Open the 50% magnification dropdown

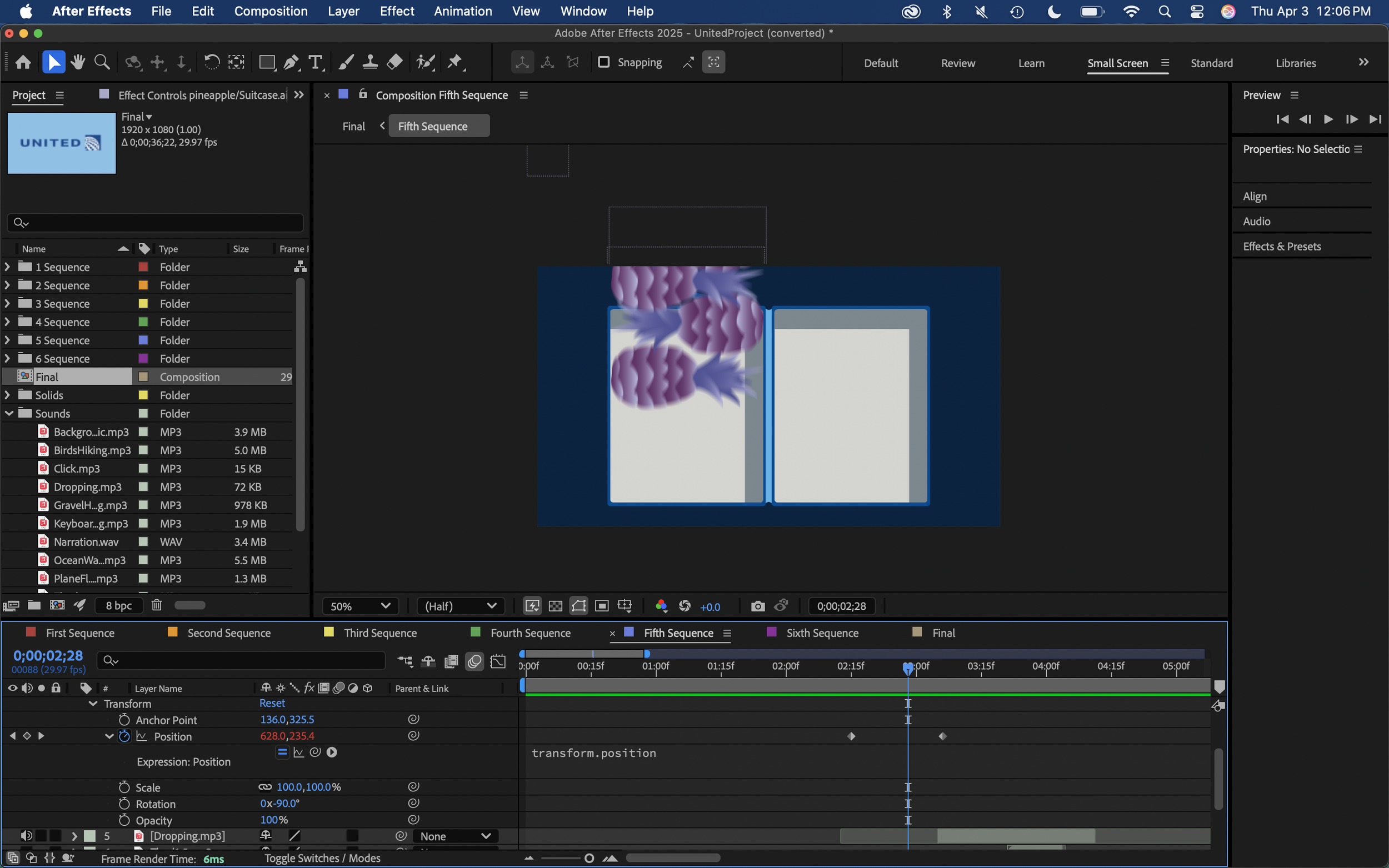click(x=360, y=606)
